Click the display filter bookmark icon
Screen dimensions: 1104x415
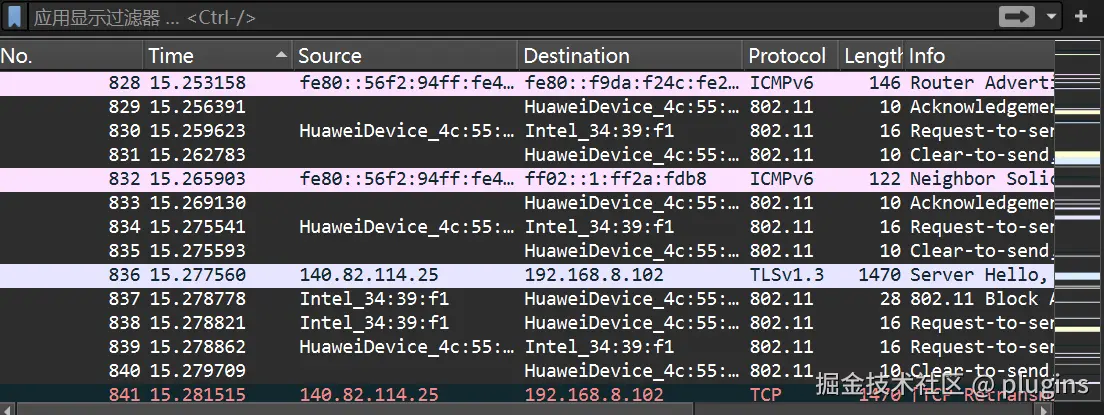point(15,17)
